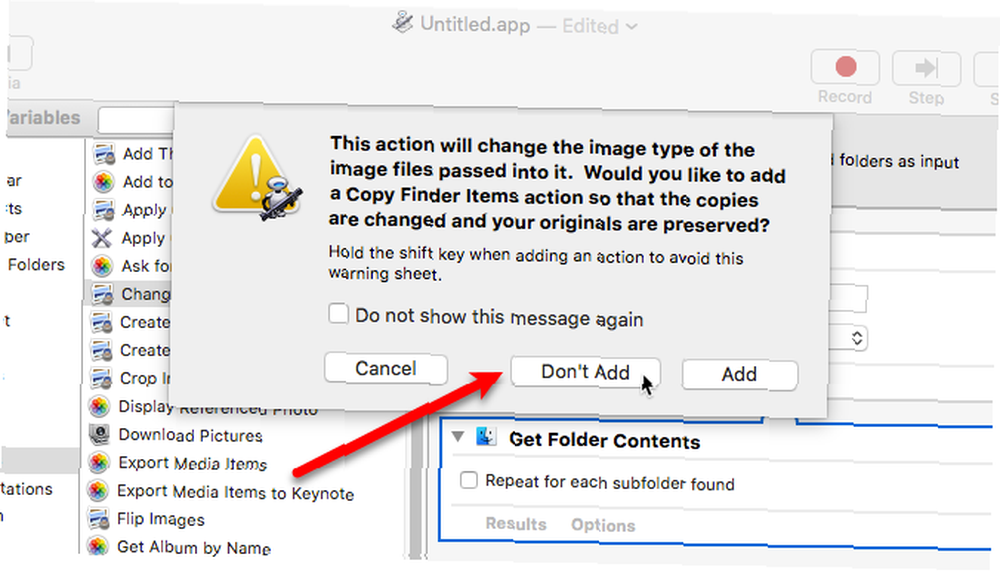Screen dimensions: 1000x573
Task: Check Repeat for each subfolder found
Action: 469,480
